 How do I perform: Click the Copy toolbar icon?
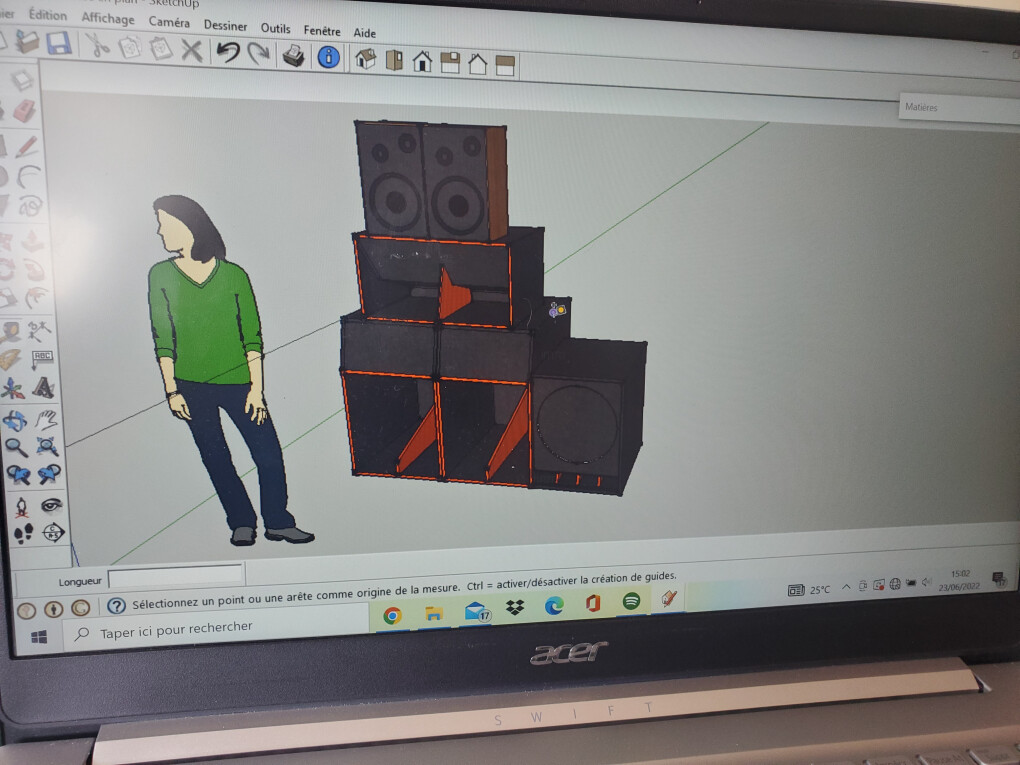pyautogui.click(x=130, y=47)
